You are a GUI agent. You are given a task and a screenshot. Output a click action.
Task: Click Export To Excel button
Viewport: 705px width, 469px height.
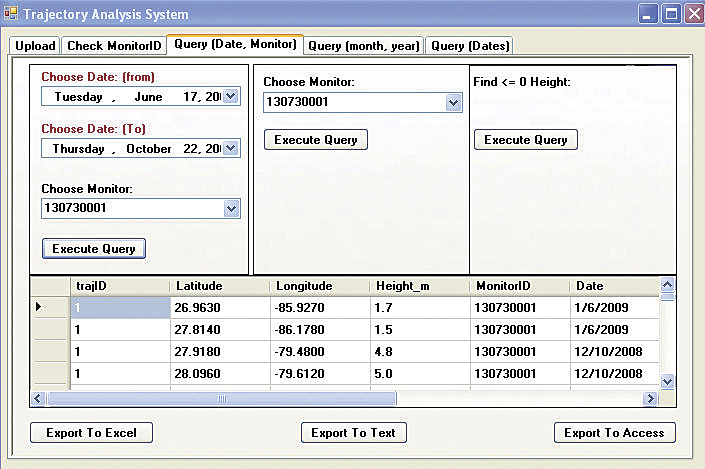91,433
